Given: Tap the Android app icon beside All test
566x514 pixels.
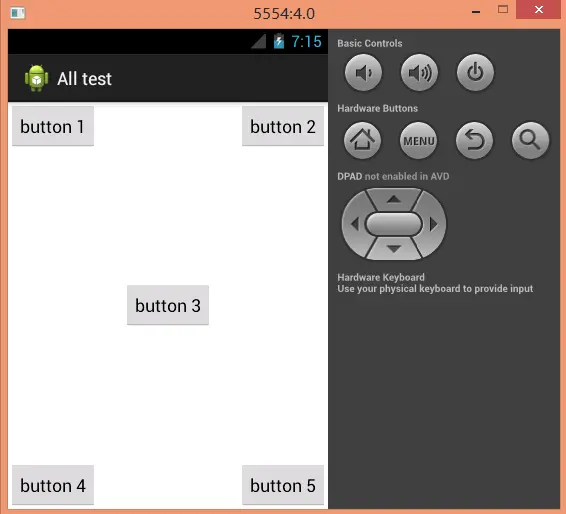Looking at the screenshot, I should 36,78.
